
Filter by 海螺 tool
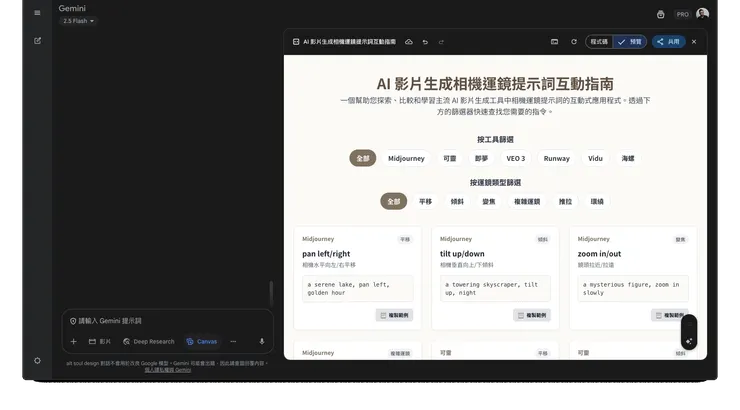628,158
